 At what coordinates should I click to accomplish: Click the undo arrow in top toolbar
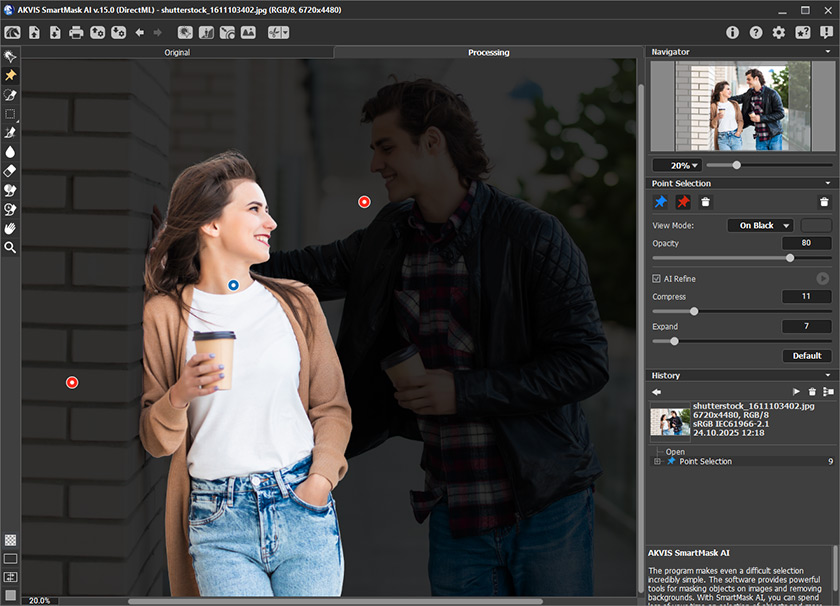[x=140, y=33]
